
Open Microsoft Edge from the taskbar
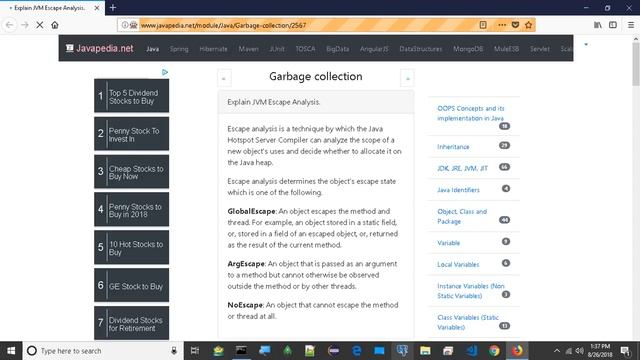[x=356, y=351]
